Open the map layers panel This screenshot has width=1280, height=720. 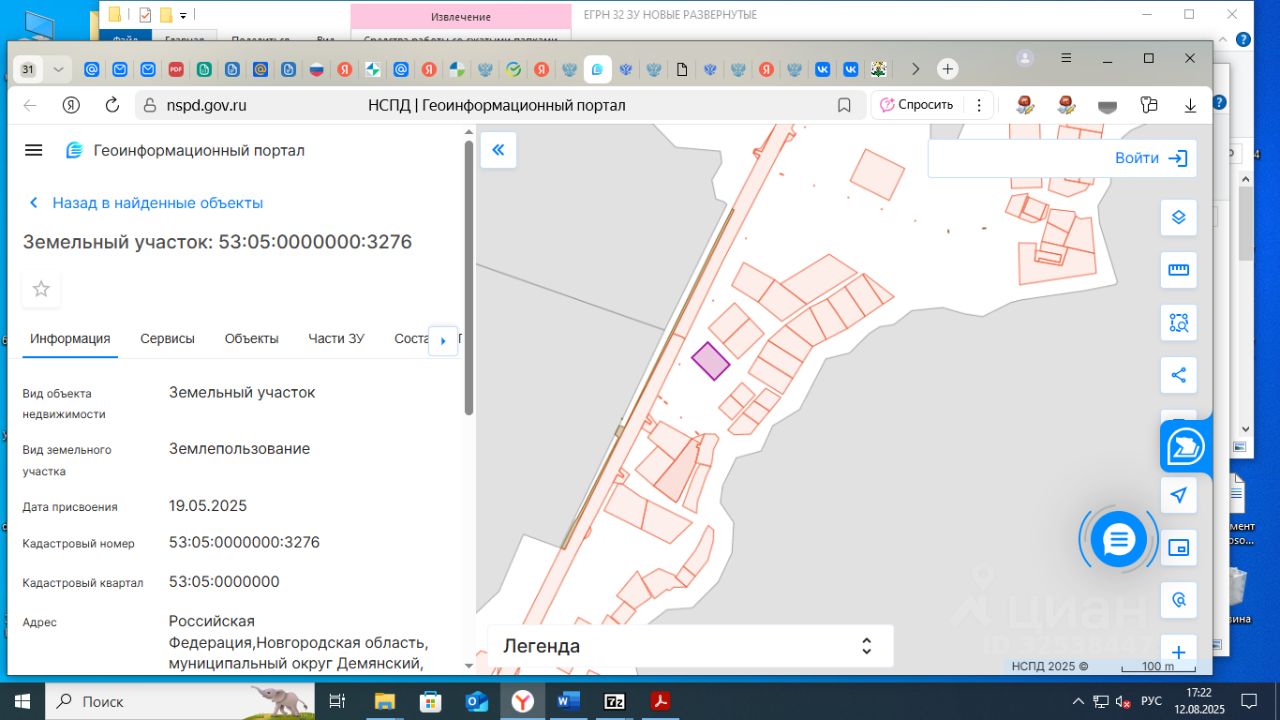tap(1178, 218)
